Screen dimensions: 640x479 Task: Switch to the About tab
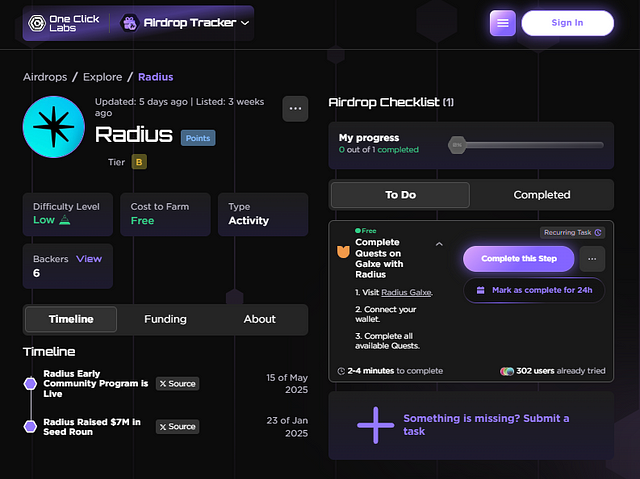point(260,319)
